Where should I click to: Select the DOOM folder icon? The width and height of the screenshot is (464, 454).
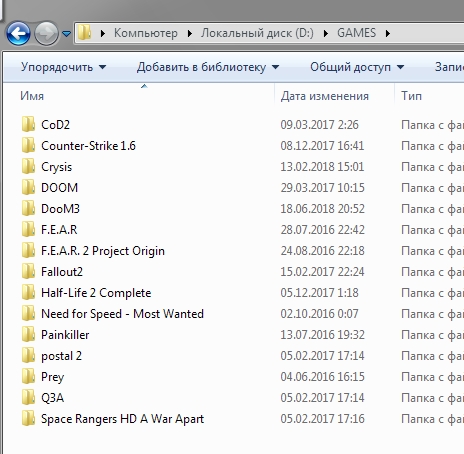28,187
